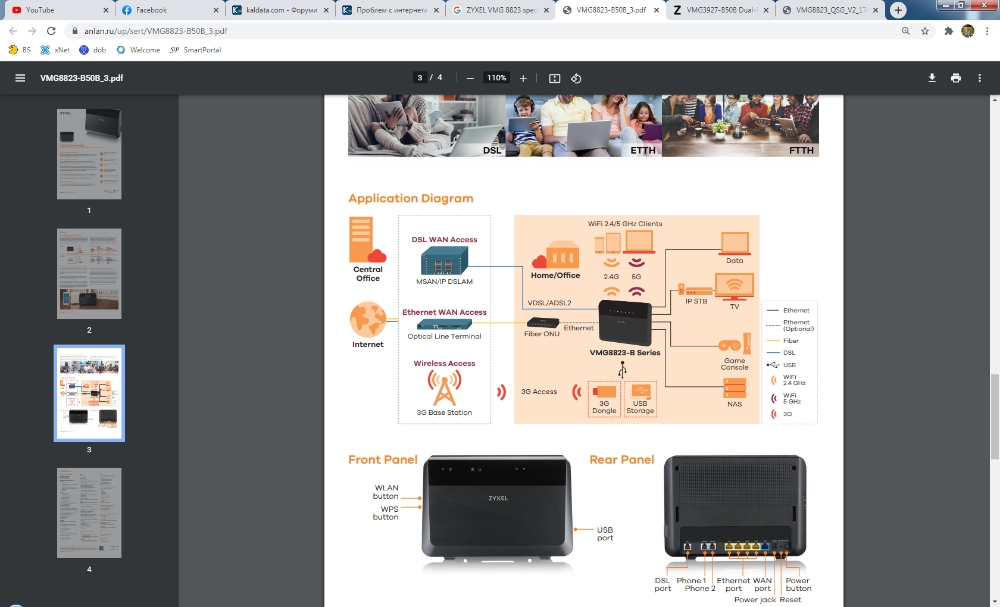
Task: Open a new browser tab
Action: [898, 10]
